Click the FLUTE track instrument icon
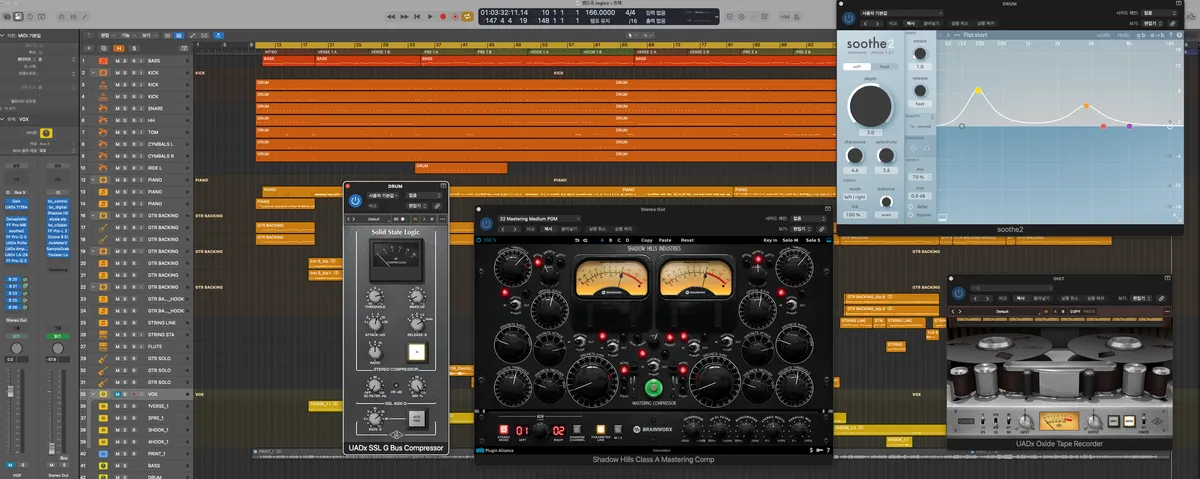1200x479 pixels. 103,346
